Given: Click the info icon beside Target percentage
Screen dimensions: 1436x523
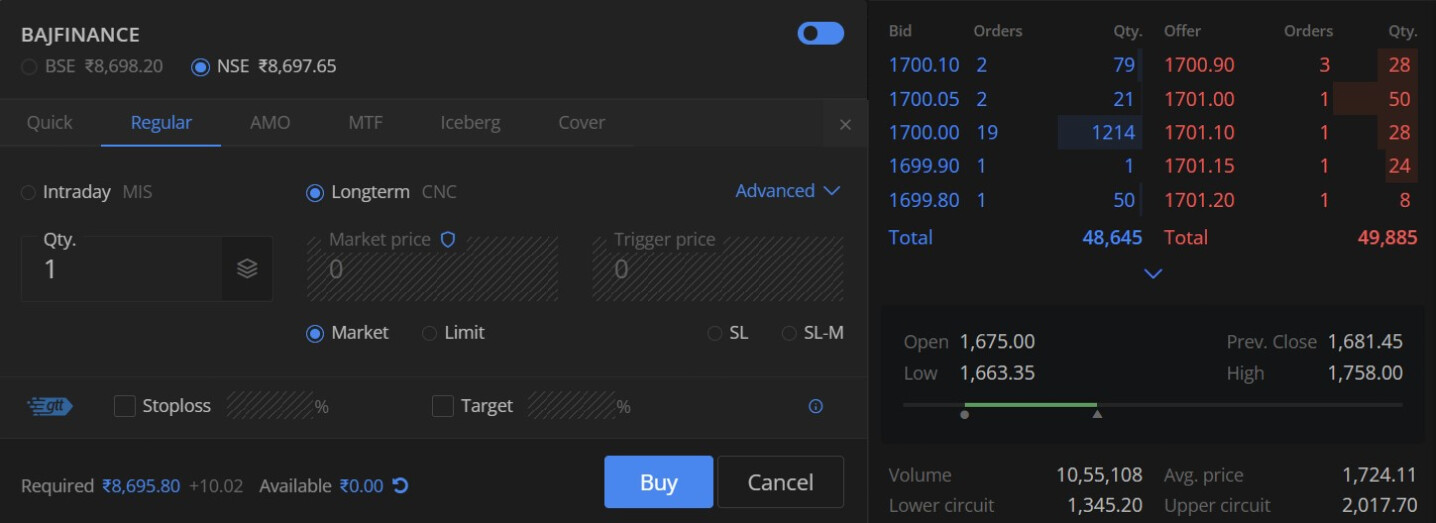Looking at the screenshot, I should click(816, 406).
